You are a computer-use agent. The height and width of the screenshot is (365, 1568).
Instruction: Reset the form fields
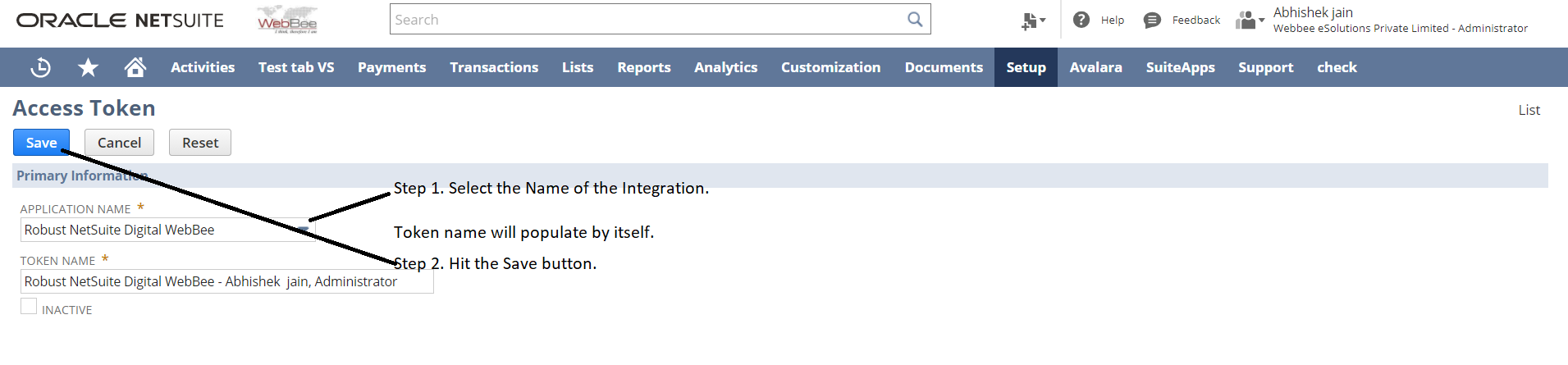coord(200,143)
